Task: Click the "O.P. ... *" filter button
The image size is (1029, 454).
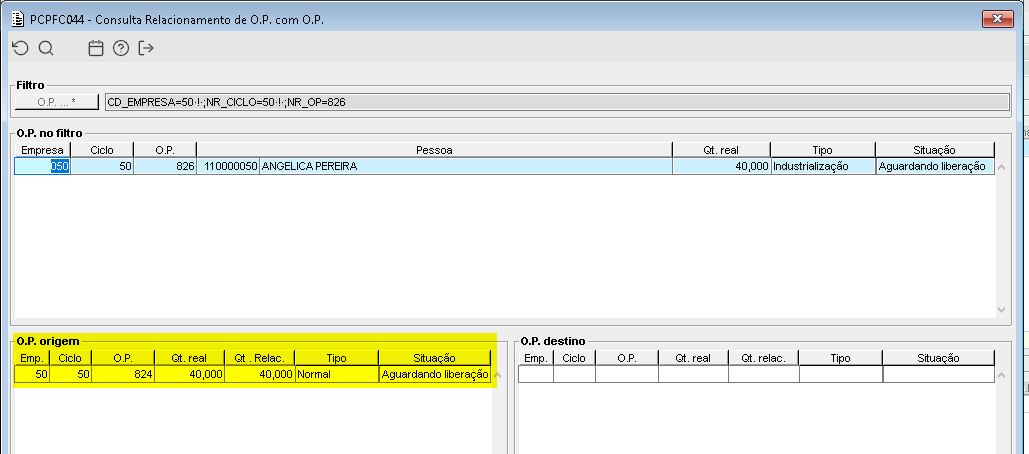Action: [56, 102]
